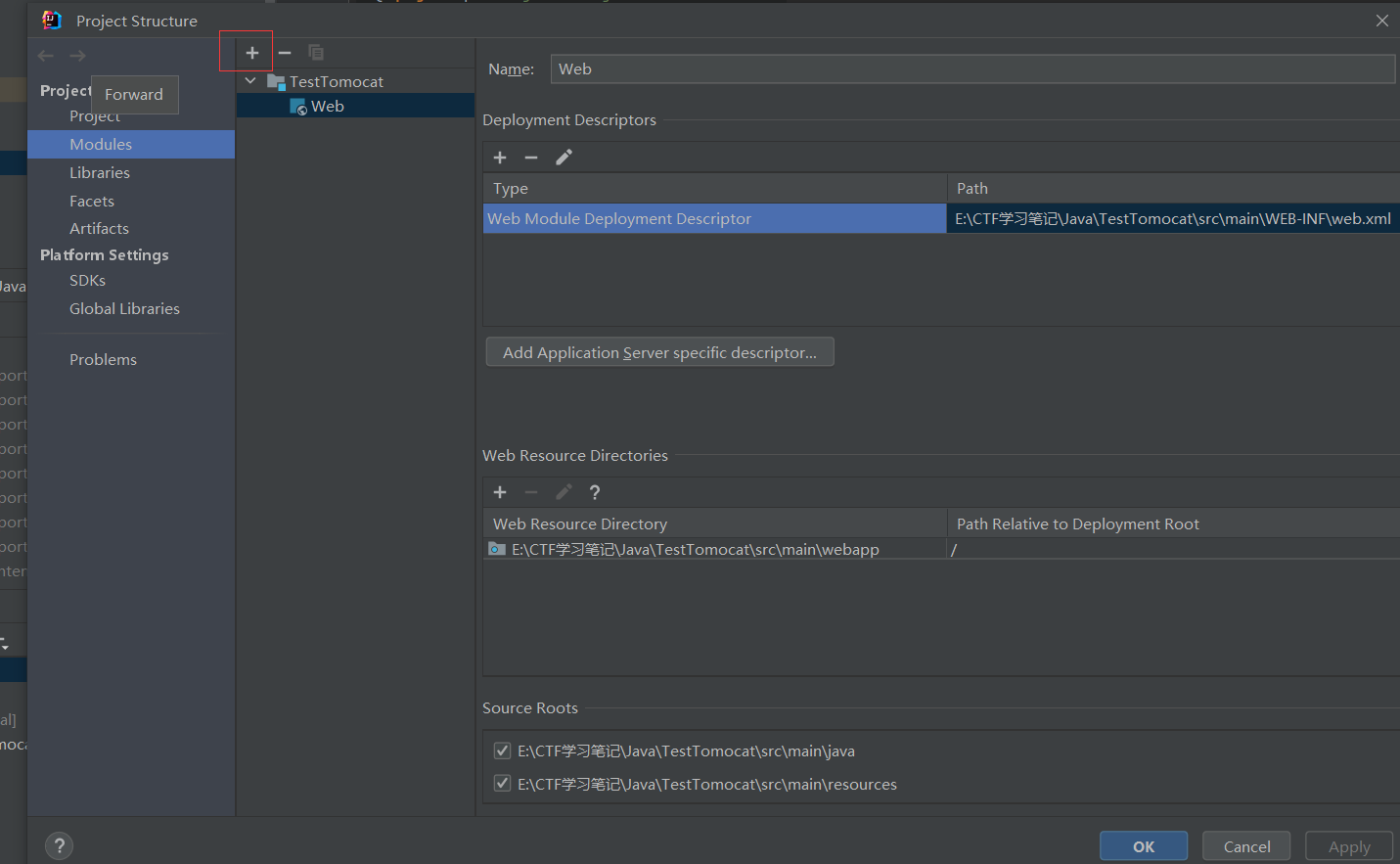Select Web Module Deployment Descriptor row
The height and width of the screenshot is (864, 1400).
coord(715,218)
